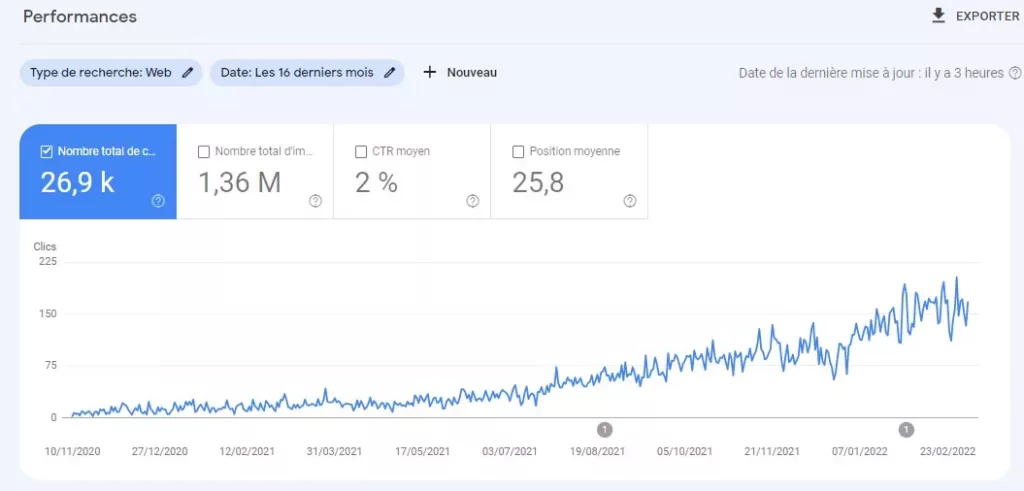The width and height of the screenshot is (1024, 491).
Task: Open the help icon in CTR moyen card
Action: (x=472, y=201)
